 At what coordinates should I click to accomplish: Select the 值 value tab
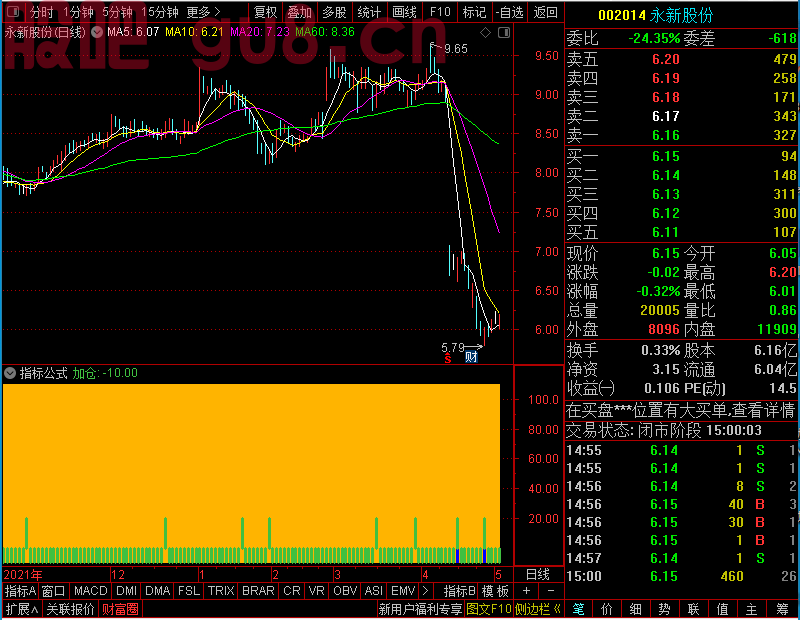click(722, 609)
